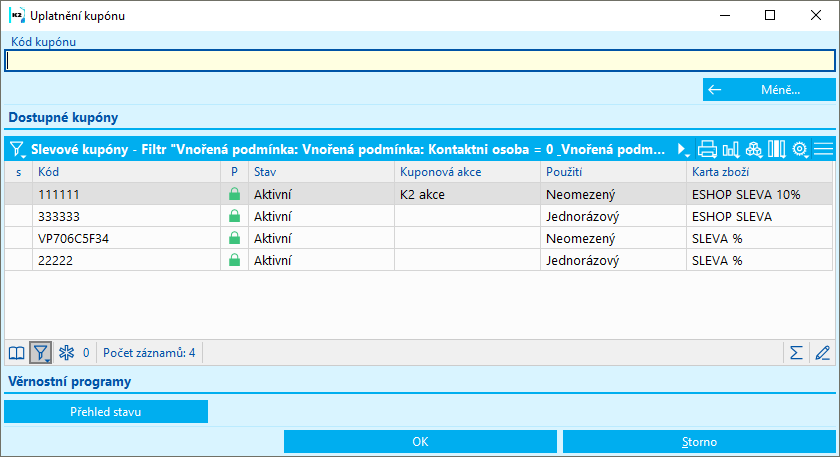Click the Karta zboží column header

[x=760, y=172]
